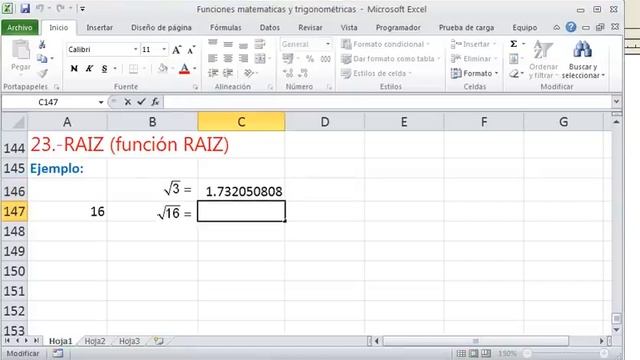Click the insert function fx icon

[155, 102]
